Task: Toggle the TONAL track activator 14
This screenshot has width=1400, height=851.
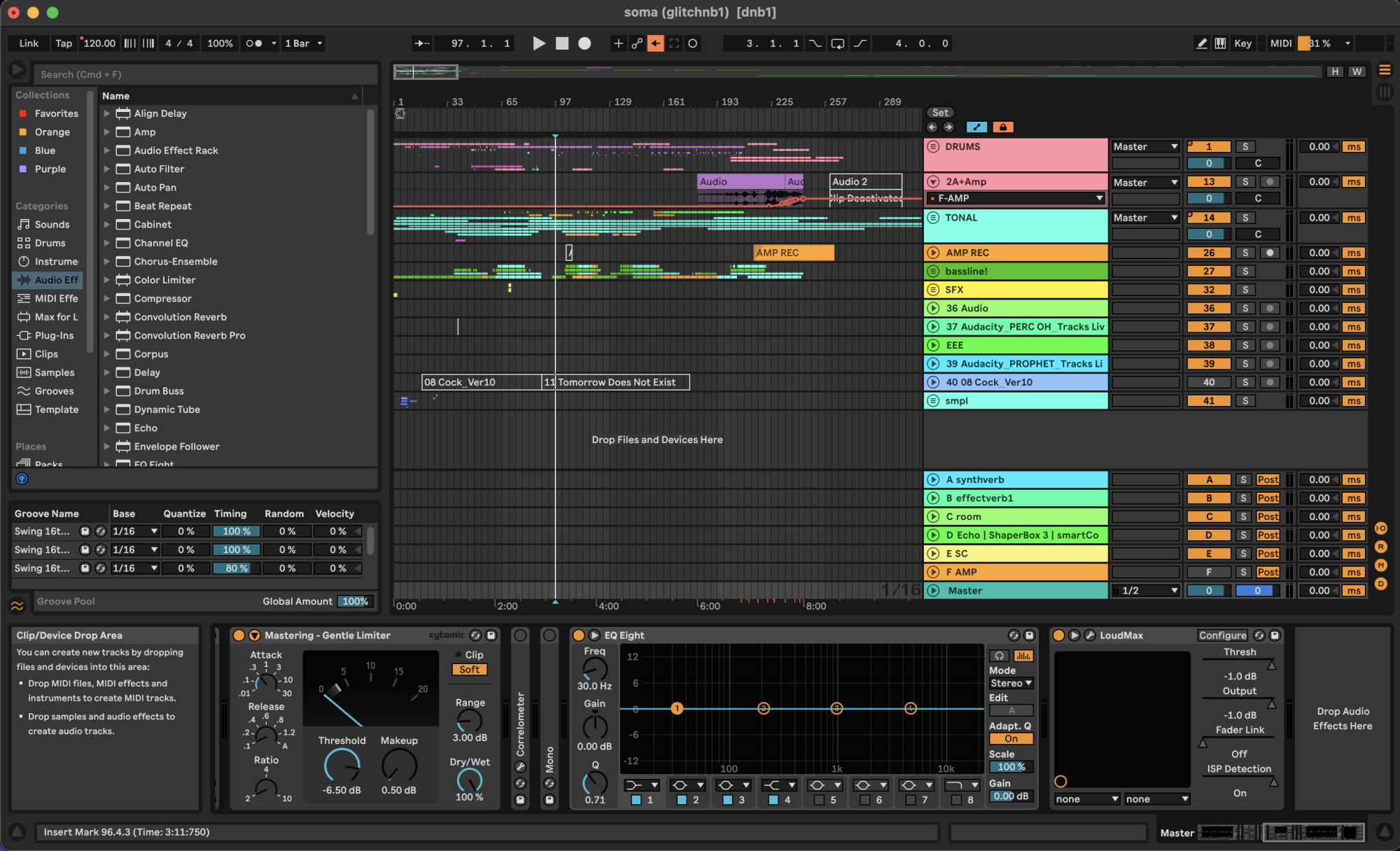Action: 1209,218
